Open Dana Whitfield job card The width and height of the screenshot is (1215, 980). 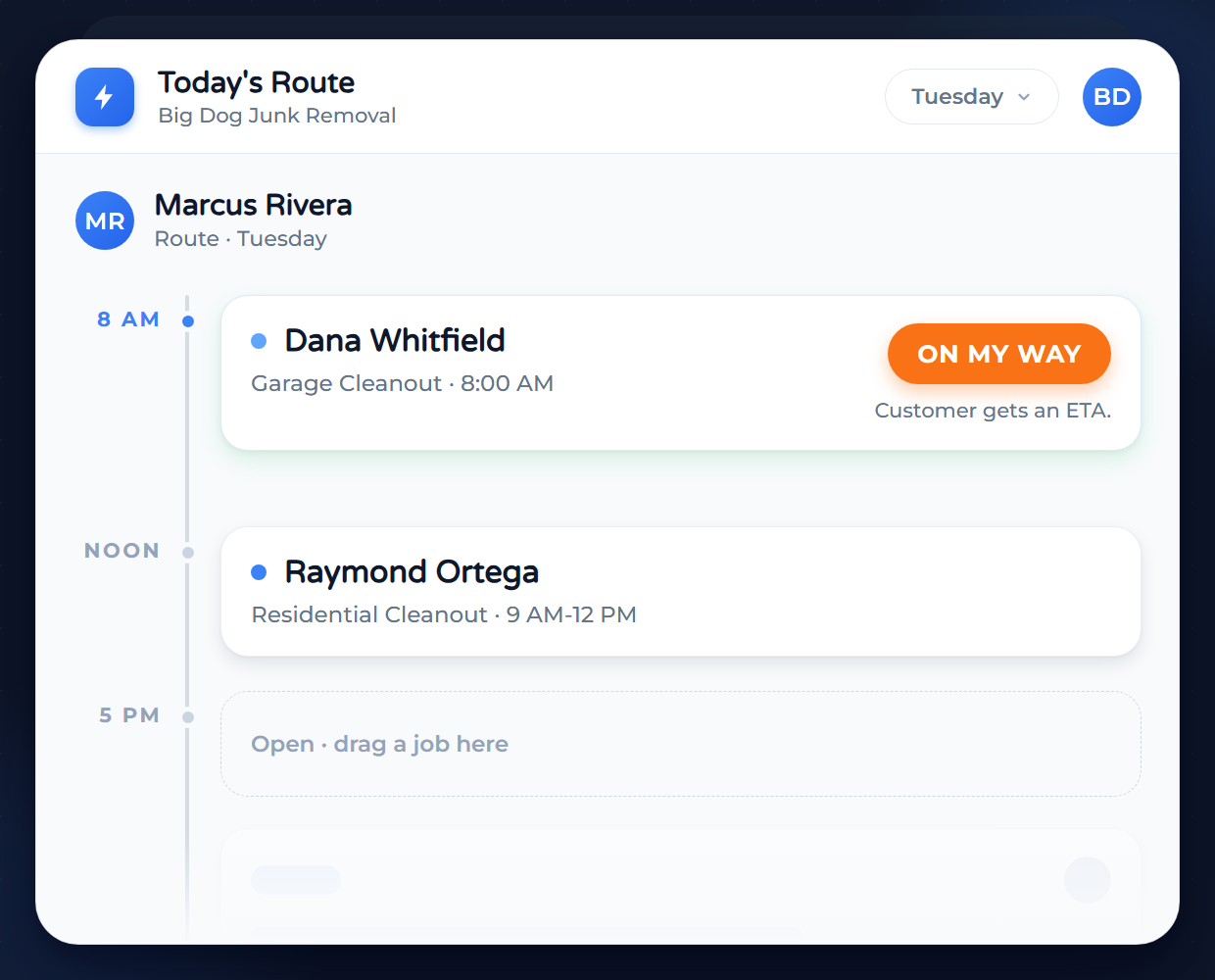(x=681, y=373)
